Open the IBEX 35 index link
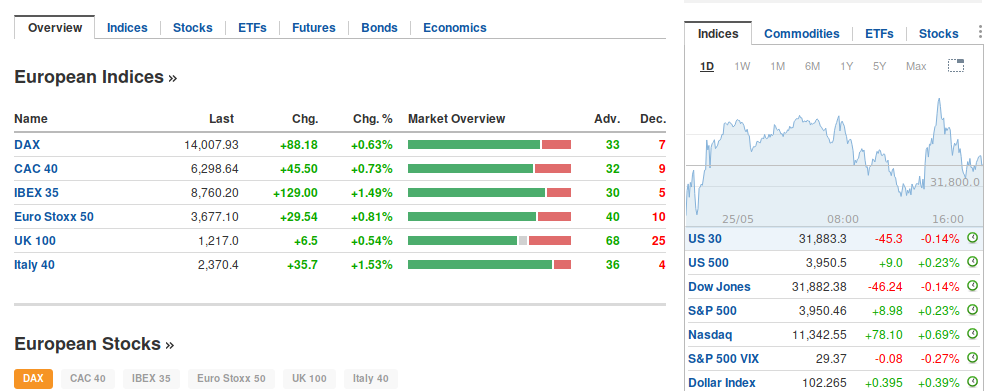The image size is (996, 391). click(37, 193)
